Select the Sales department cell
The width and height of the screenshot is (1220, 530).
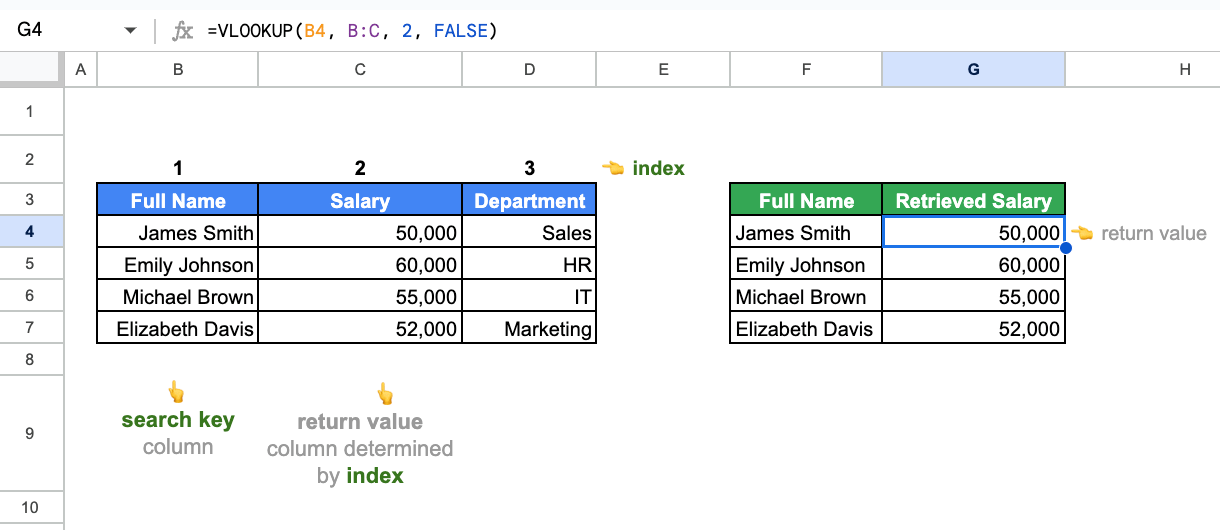(x=529, y=232)
